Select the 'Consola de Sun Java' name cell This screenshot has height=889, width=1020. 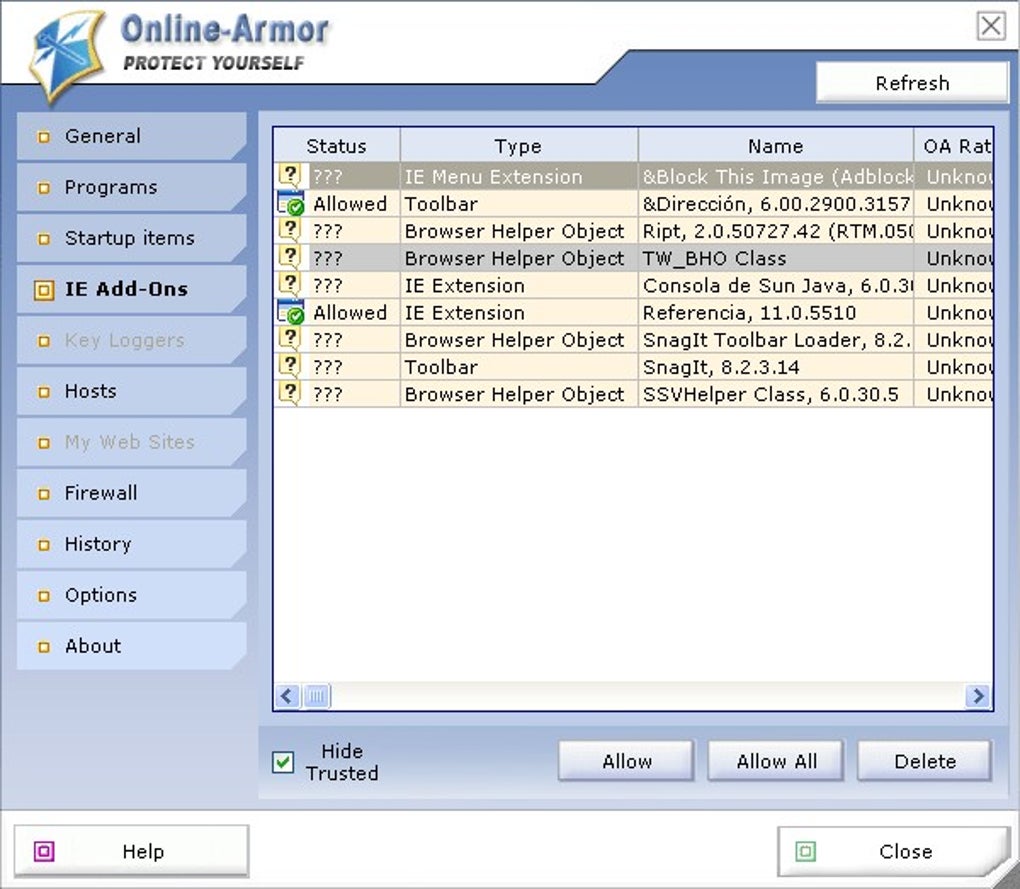(776, 285)
